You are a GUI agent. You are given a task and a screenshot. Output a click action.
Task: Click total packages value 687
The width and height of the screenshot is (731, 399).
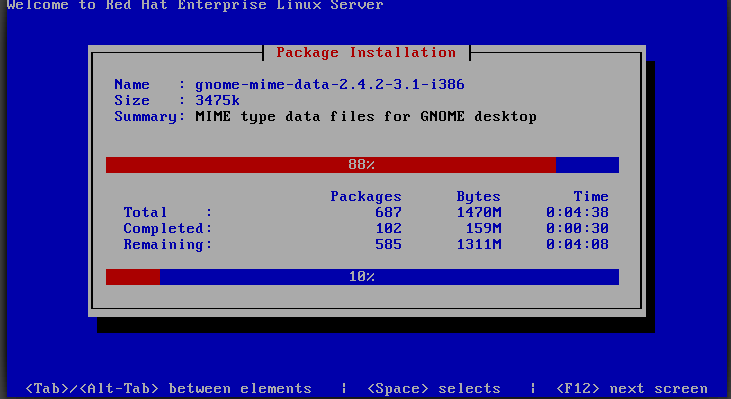coord(388,213)
